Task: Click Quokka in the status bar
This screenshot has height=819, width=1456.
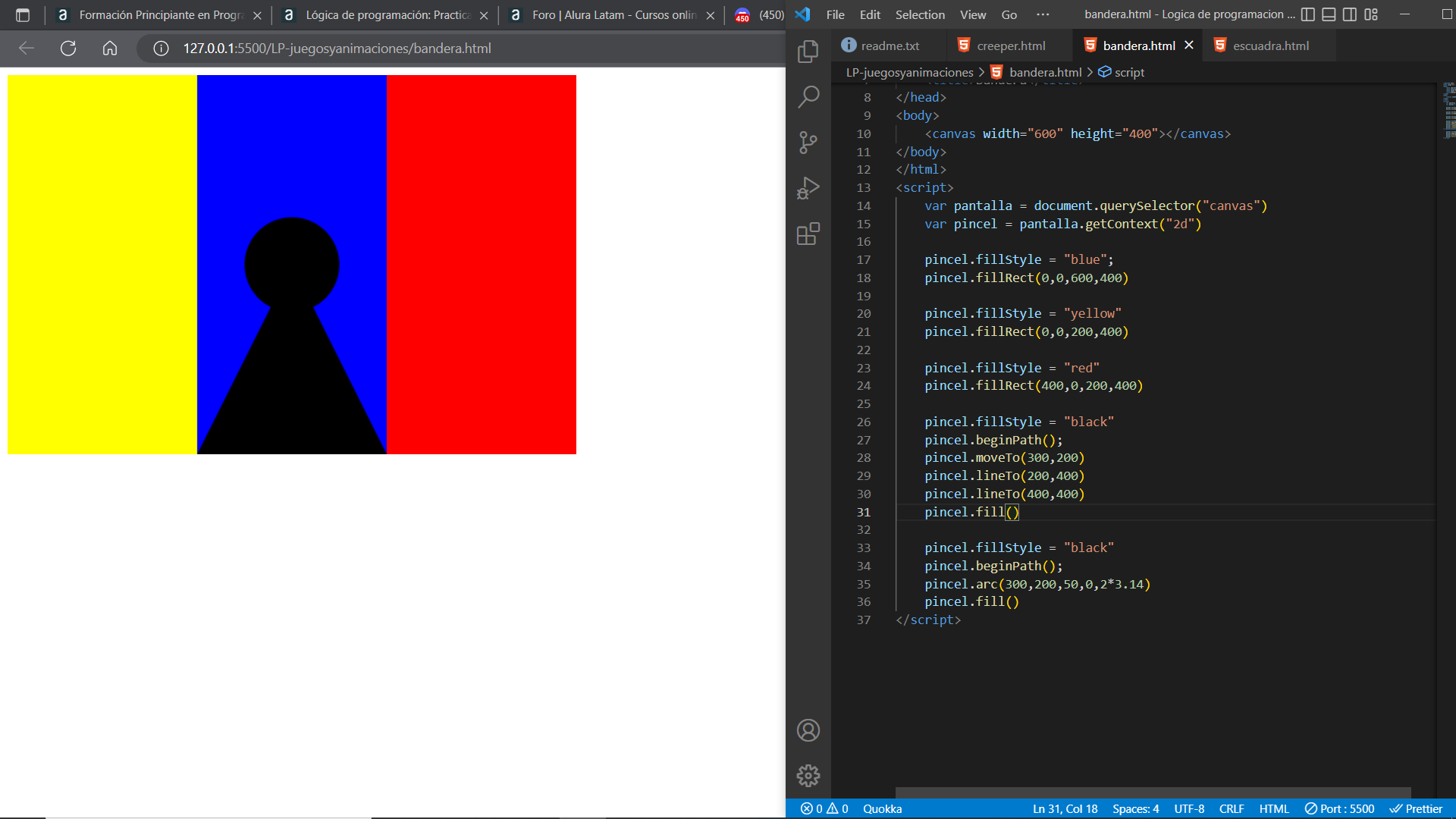Action: tap(883, 809)
